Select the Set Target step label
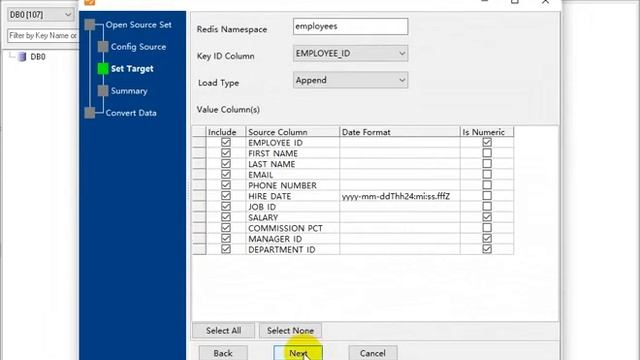This screenshot has height=360, width=640. pyautogui.click(x=132, y=69)
